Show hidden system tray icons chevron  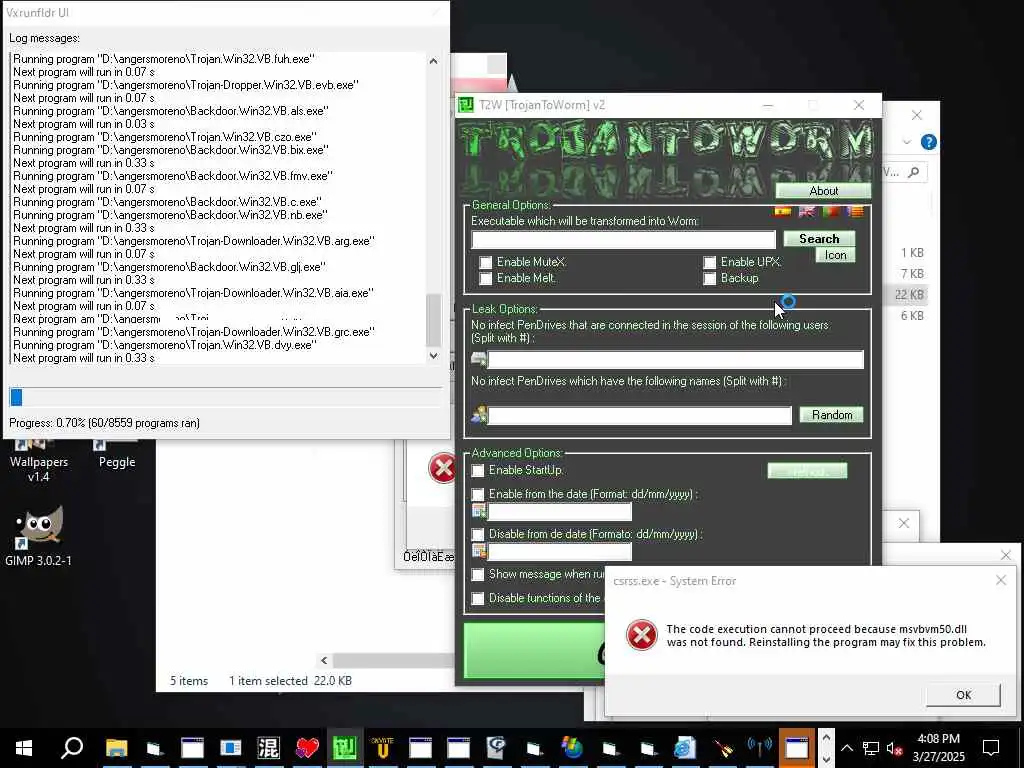pyautogui.click(x=846, y=748)
